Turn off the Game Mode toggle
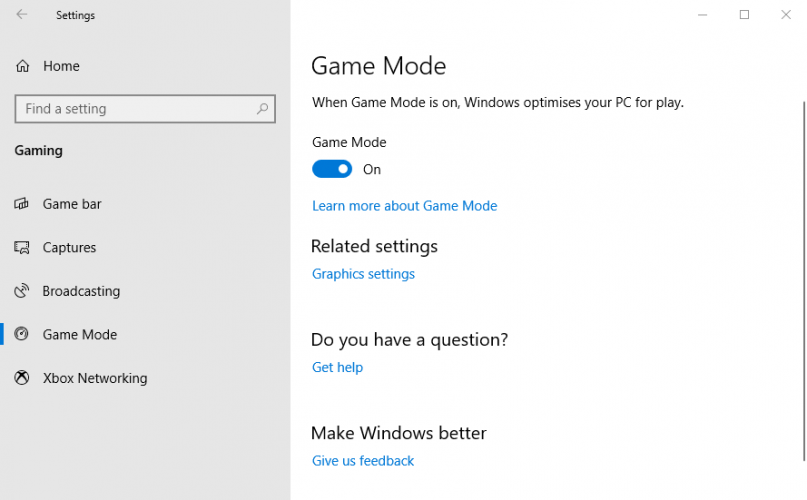 (x=332, y=169)
